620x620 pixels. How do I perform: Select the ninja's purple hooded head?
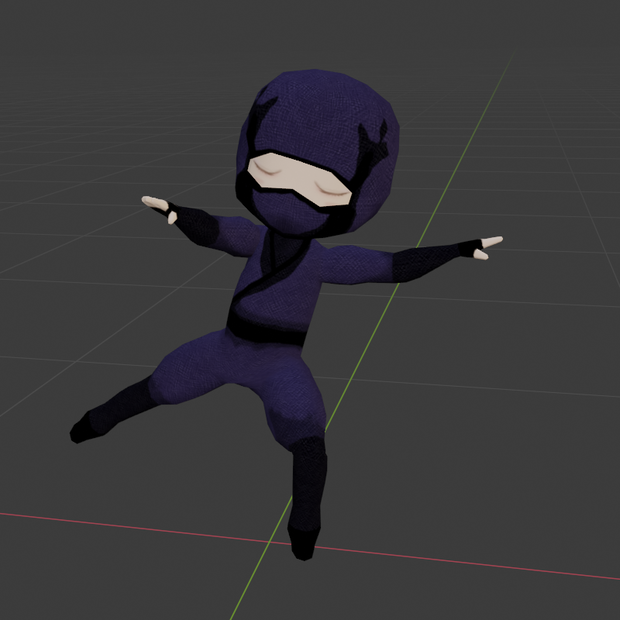(318, 152)
